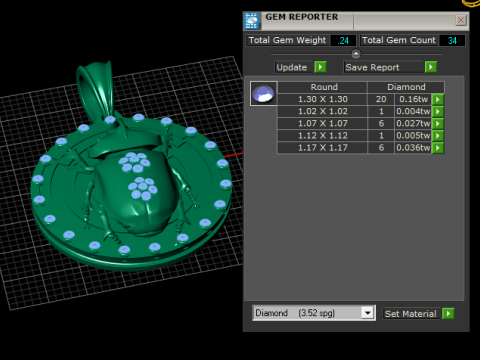Click the 0.004tw weight cell
This screenshot has width=480, height=360.
coord(413,111)
